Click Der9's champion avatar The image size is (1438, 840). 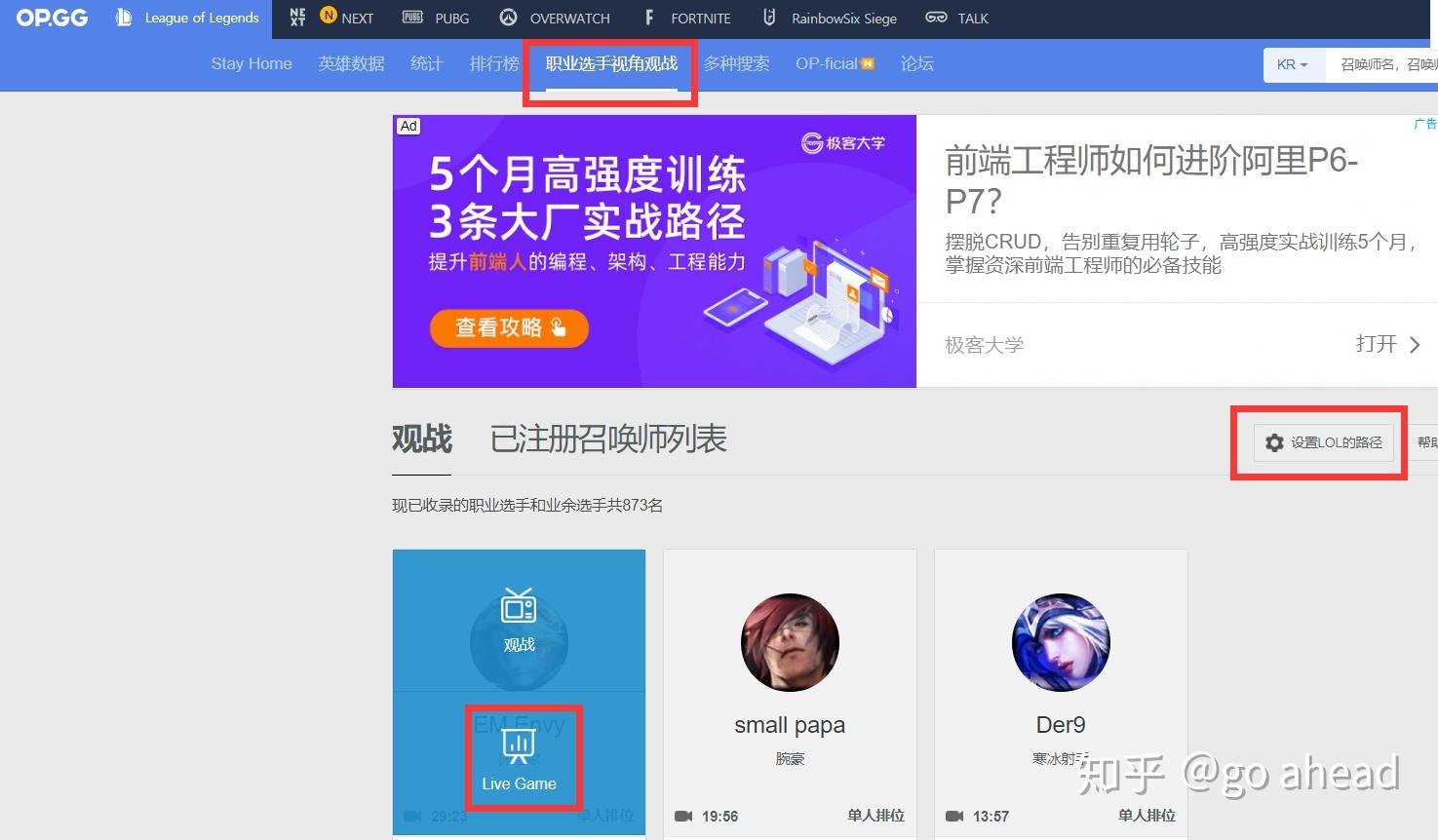tap(1061, 643)
